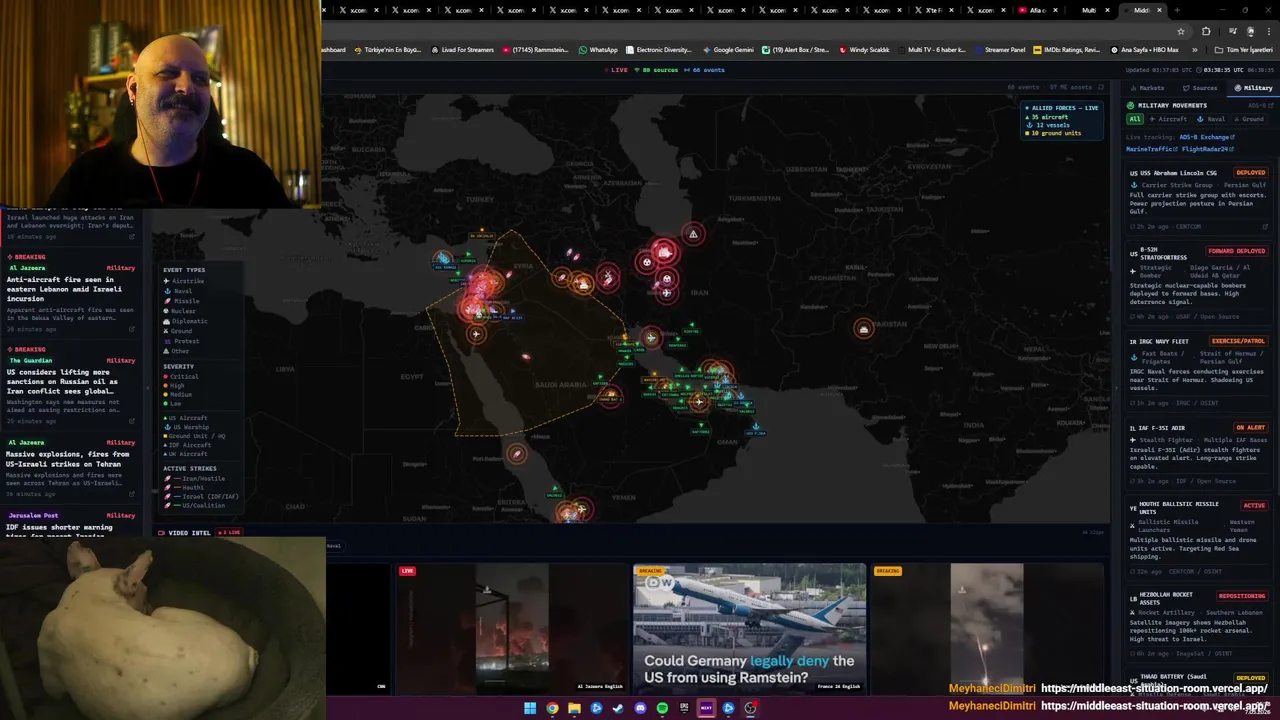The width and height of the screenshot is (1280, 720).
Task: Click the High severity orange dot
Action: pos(166,386)
